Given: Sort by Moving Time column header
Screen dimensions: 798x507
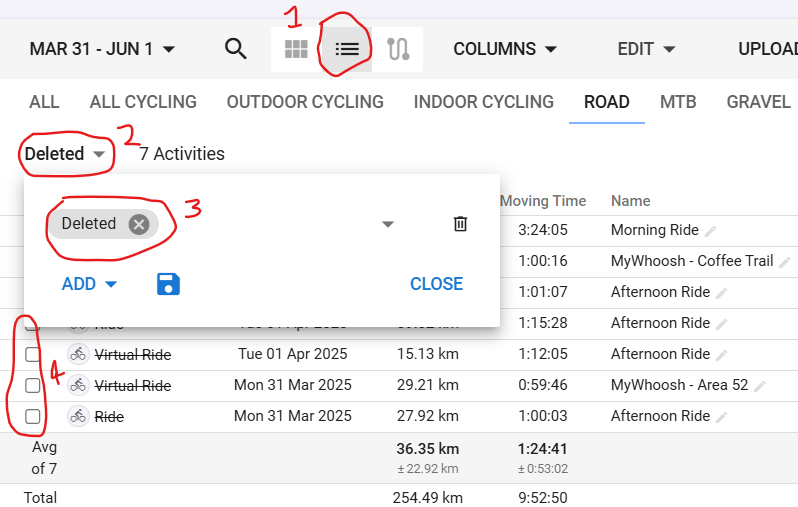Looking at the screenshot, I should coord(543,201).
